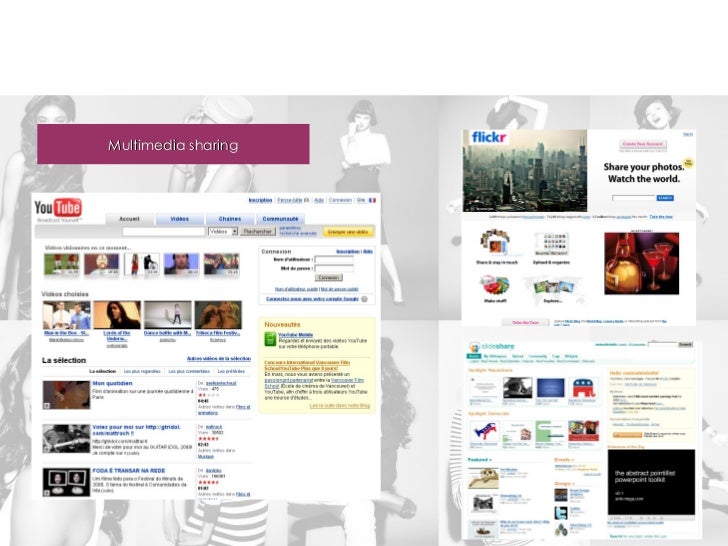
Task: Click 'abstract pointillist powerpoint toolkit' slideshow player
Action: click(x=651, y=482)
